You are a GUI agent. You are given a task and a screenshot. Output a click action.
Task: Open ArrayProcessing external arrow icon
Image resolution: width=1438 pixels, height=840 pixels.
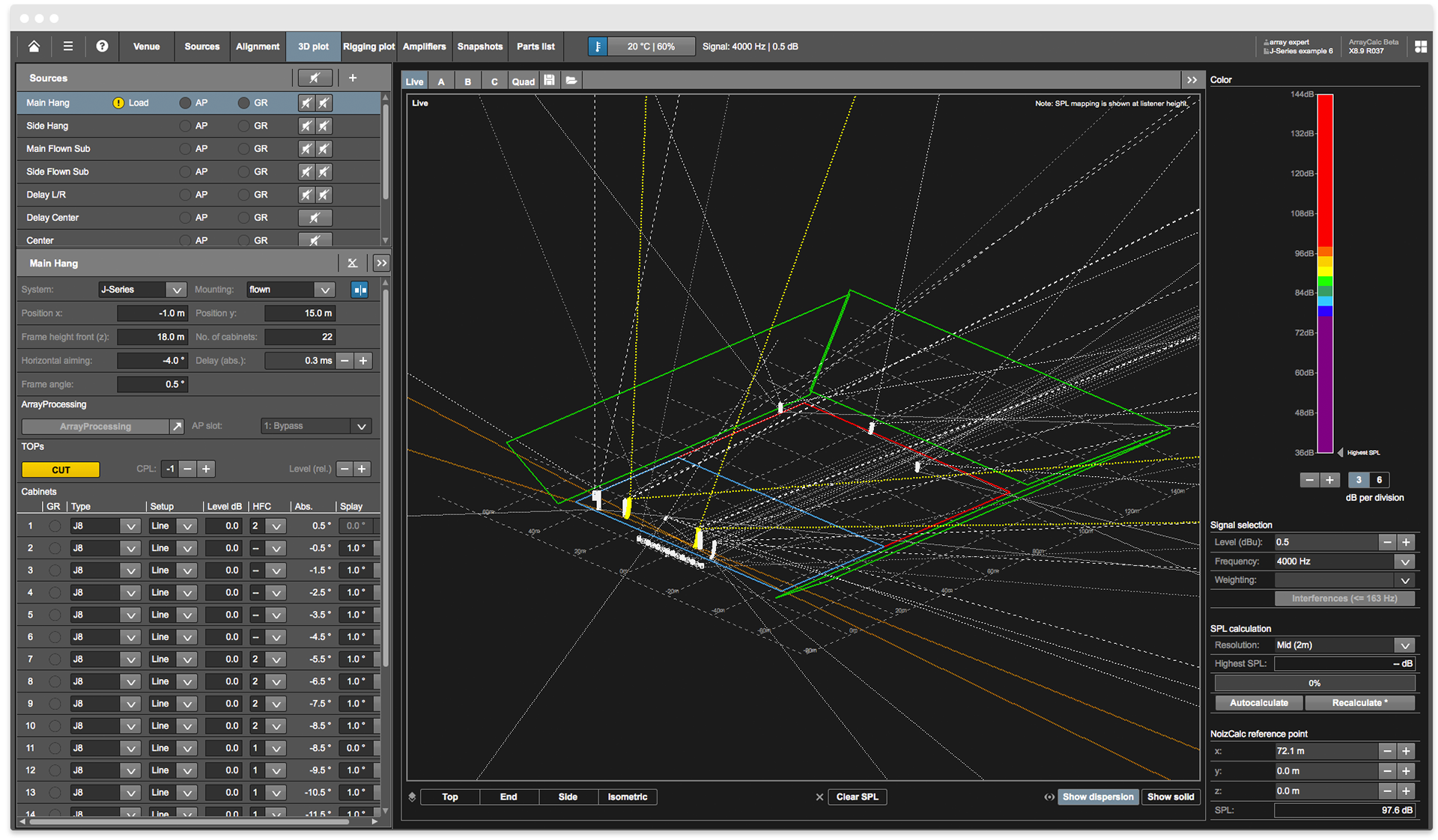[177, 427]
